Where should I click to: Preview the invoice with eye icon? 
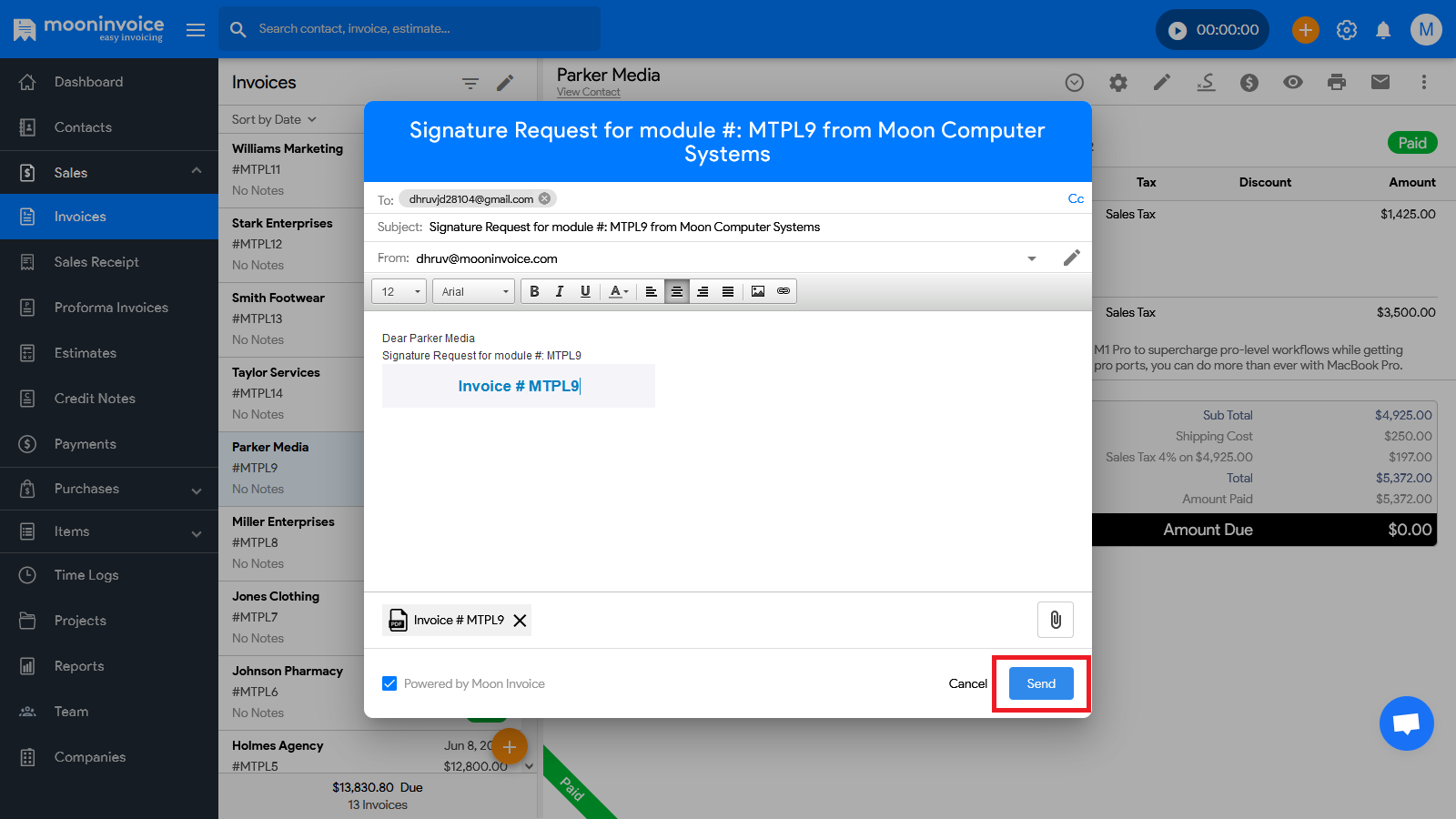(1293, 83)
